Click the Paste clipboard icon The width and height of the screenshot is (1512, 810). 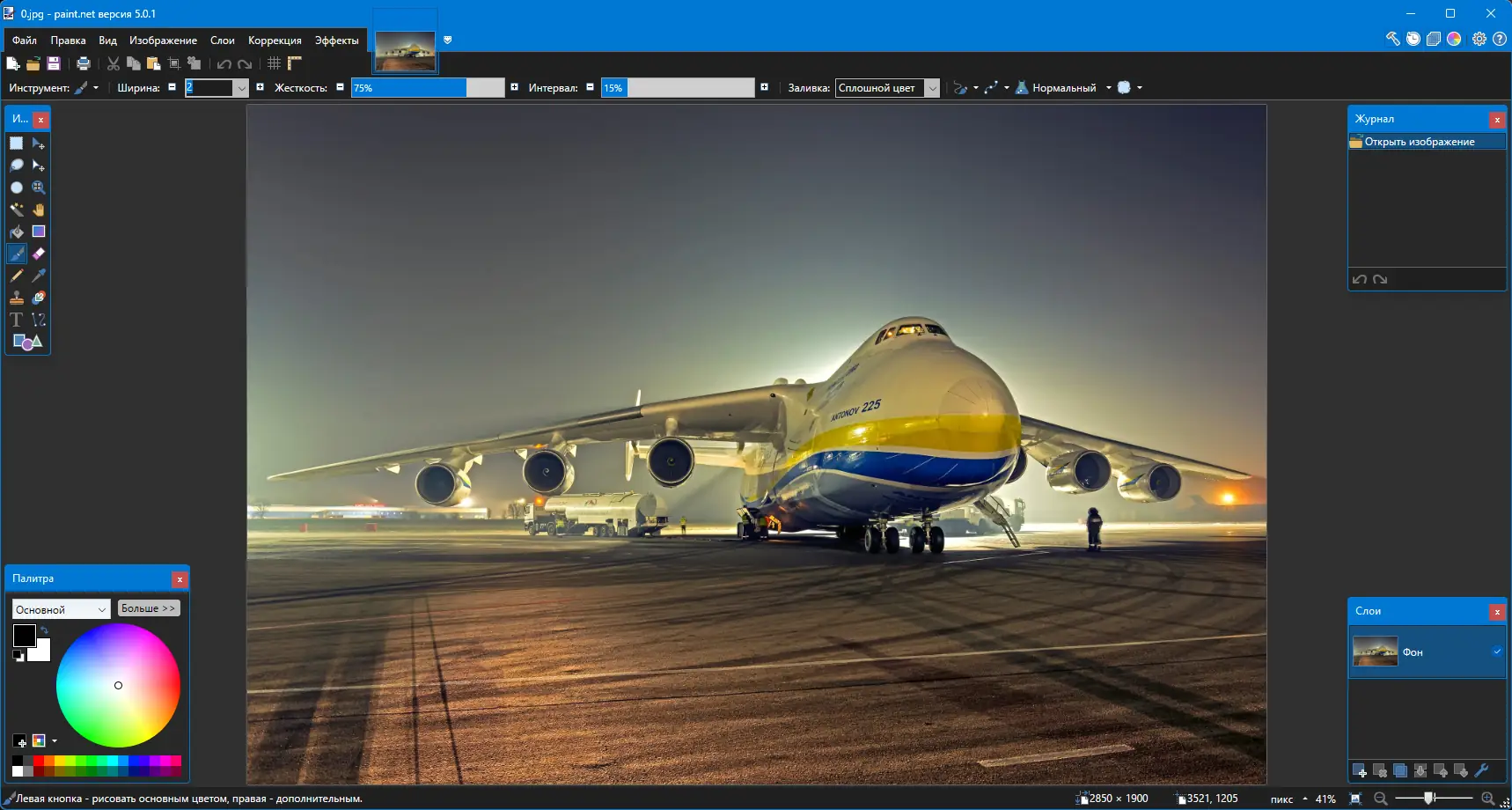[154, 63]
